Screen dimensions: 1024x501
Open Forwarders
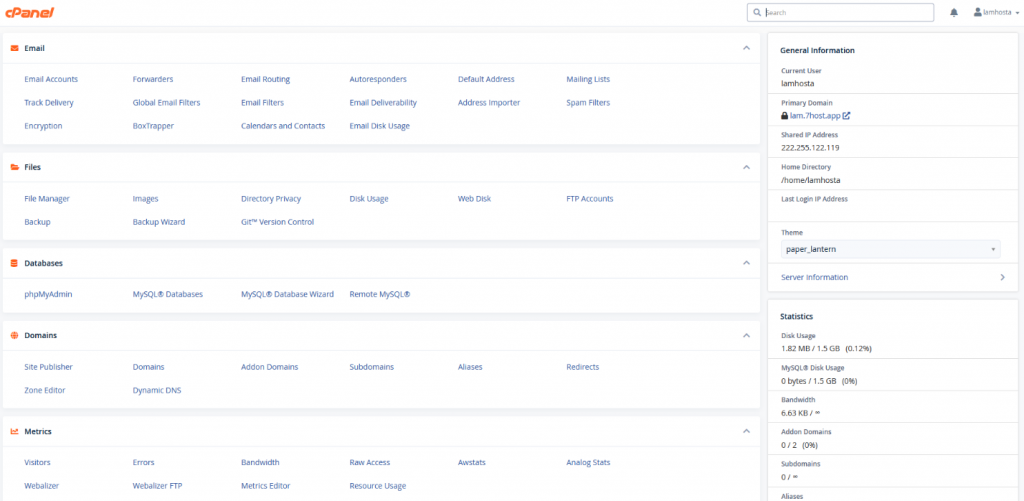click(x=153, y=79)
